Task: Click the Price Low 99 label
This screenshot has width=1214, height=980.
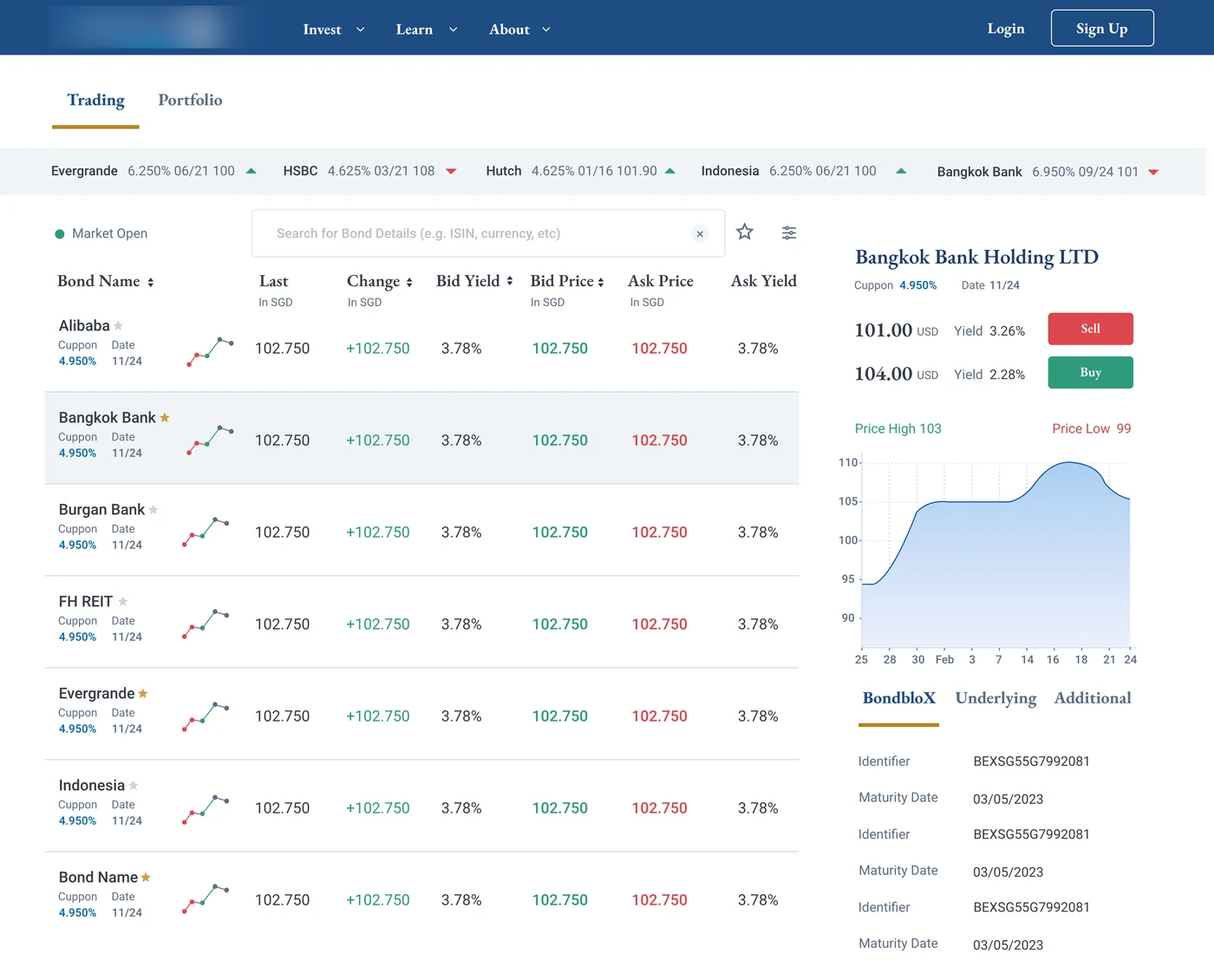Action: click(1092, 428)
